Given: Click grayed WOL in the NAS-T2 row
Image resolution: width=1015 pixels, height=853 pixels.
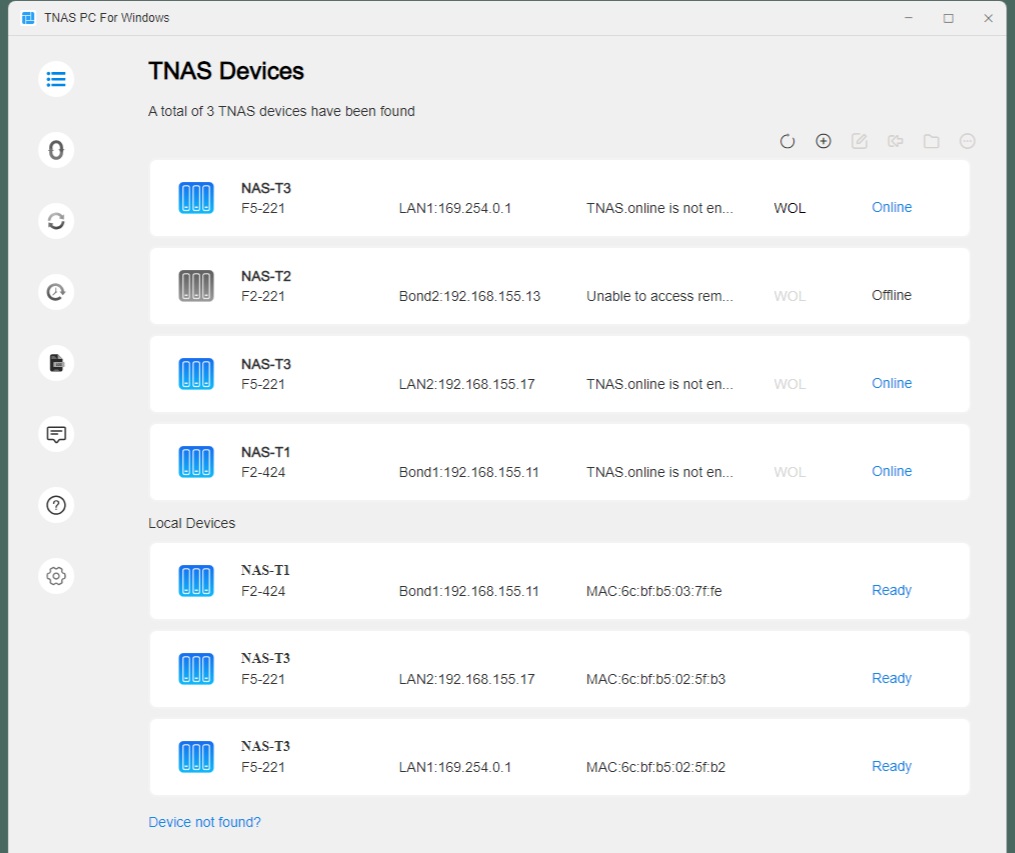Looking at the screenshot, I should tap(790, 296).
